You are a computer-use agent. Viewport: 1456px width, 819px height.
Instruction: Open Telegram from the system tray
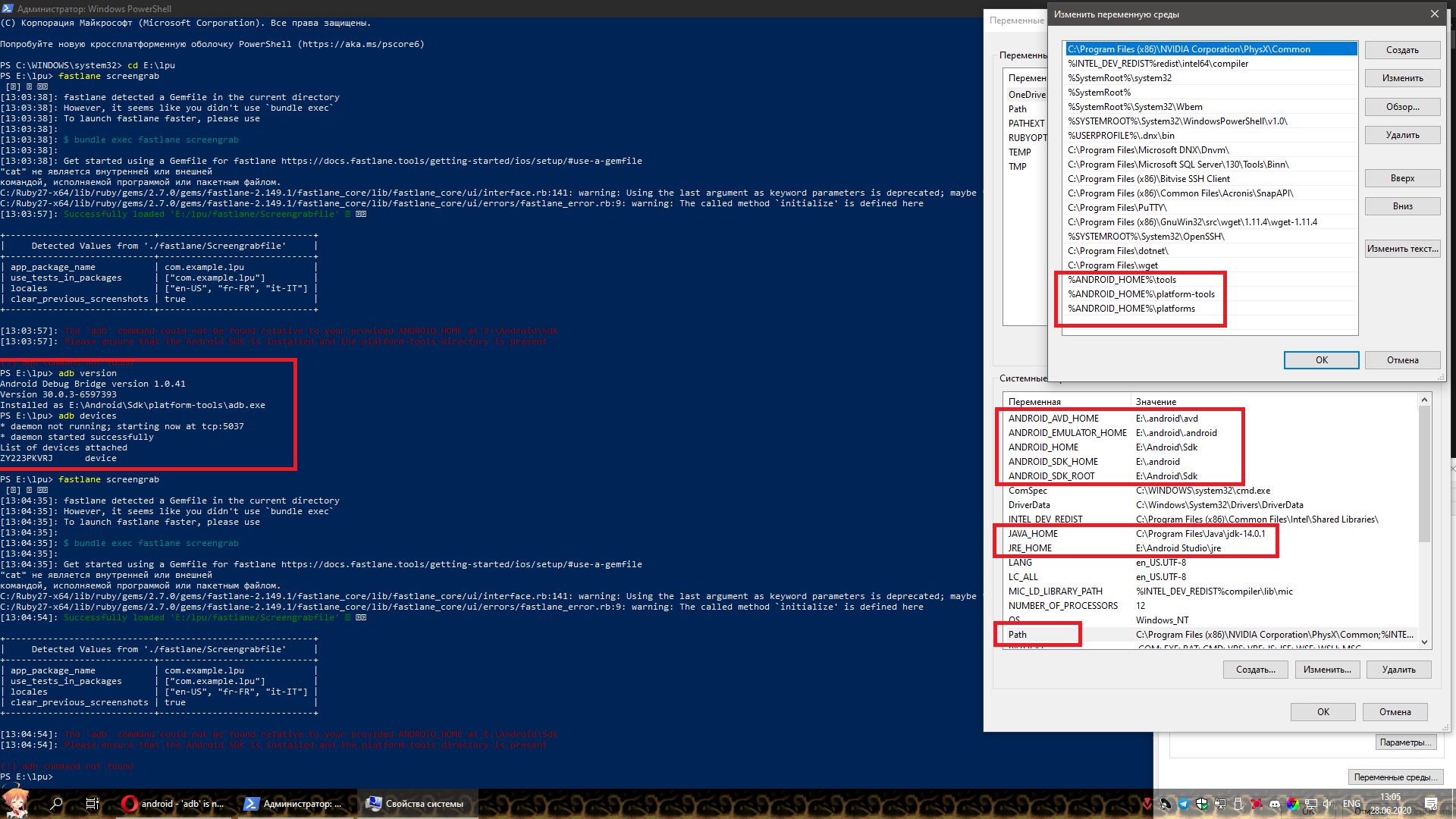coord(1184,804)
